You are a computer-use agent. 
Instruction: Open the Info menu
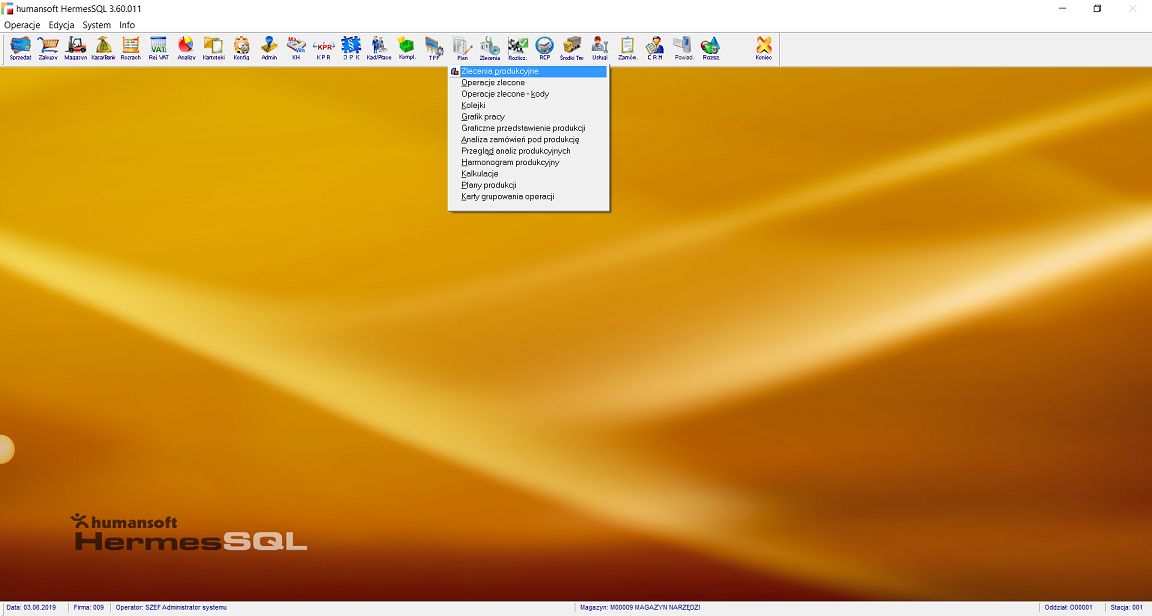pyautogui.click(x=127, y=25)
